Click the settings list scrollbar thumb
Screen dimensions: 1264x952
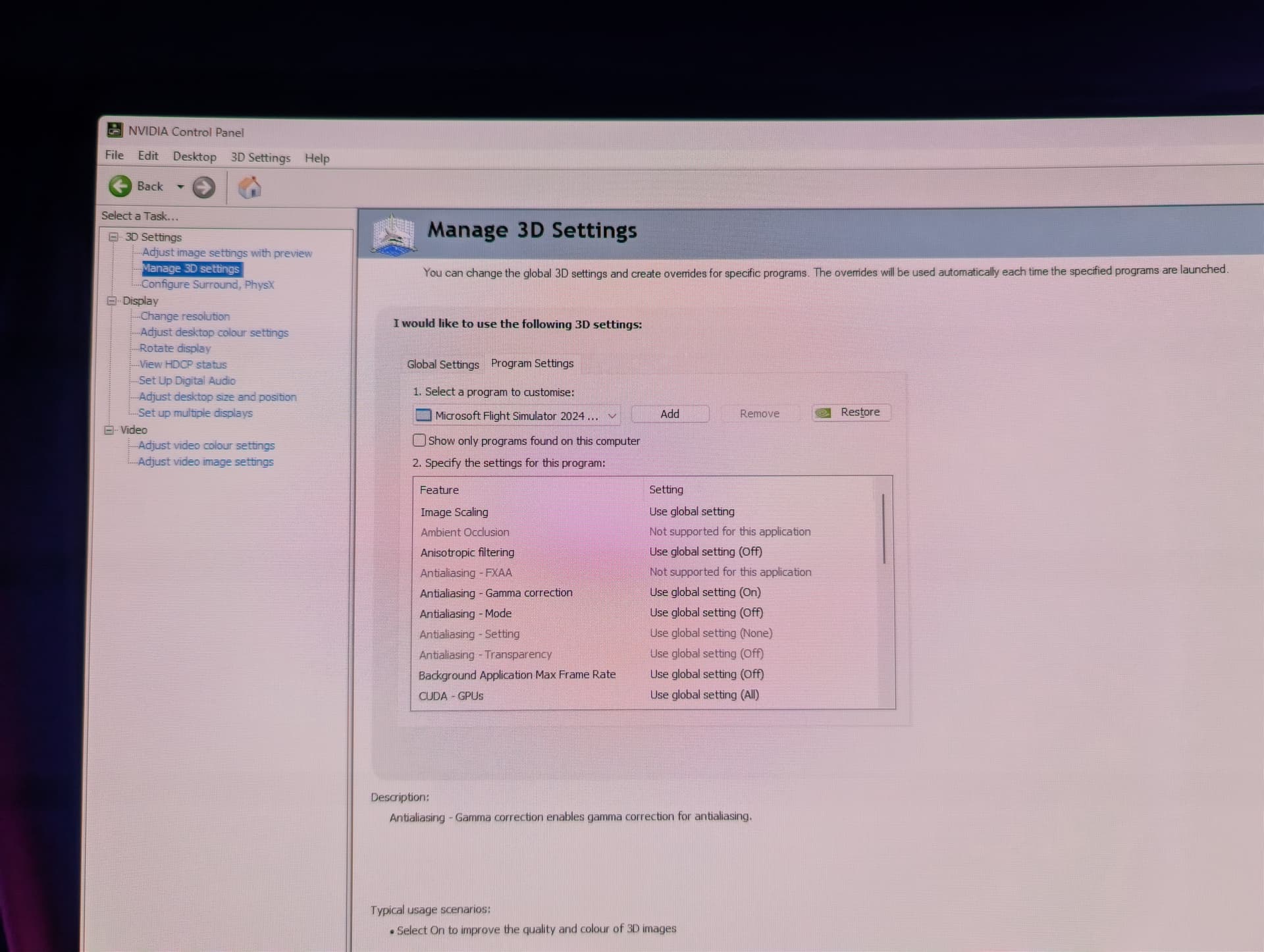tap(883, 528)
